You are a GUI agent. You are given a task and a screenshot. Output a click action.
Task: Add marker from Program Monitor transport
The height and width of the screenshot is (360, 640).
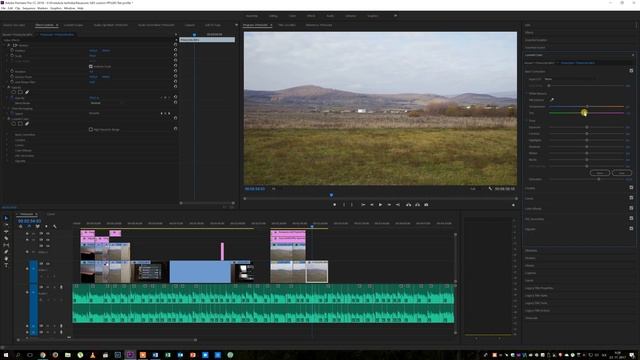pyautogui.click(x=335, y=204)
